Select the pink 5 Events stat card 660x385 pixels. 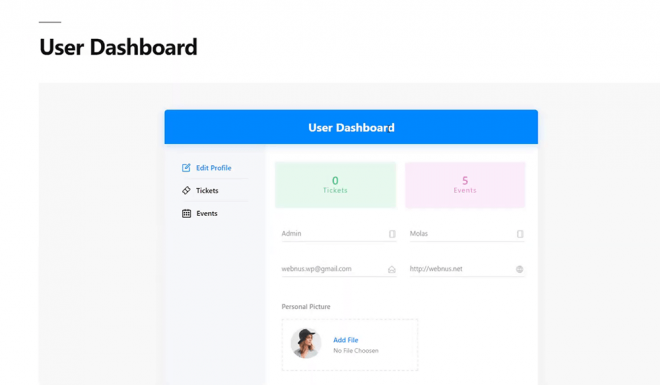[x=465, y=185]
